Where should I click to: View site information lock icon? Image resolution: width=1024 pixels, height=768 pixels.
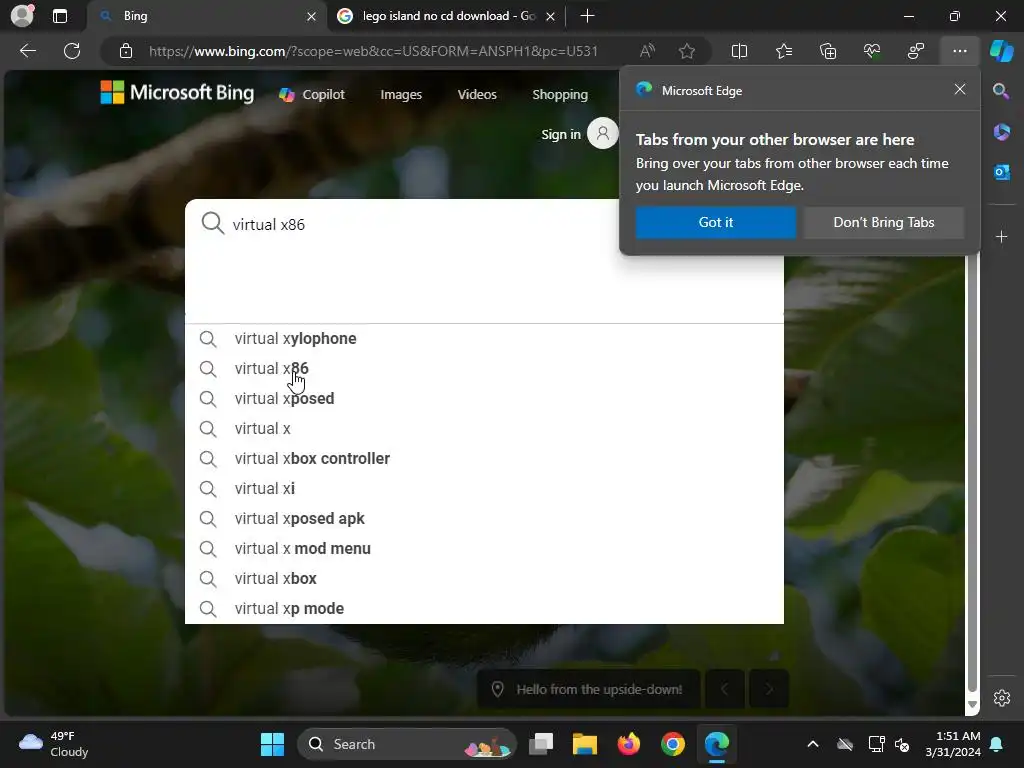click(x=126, y=51)
